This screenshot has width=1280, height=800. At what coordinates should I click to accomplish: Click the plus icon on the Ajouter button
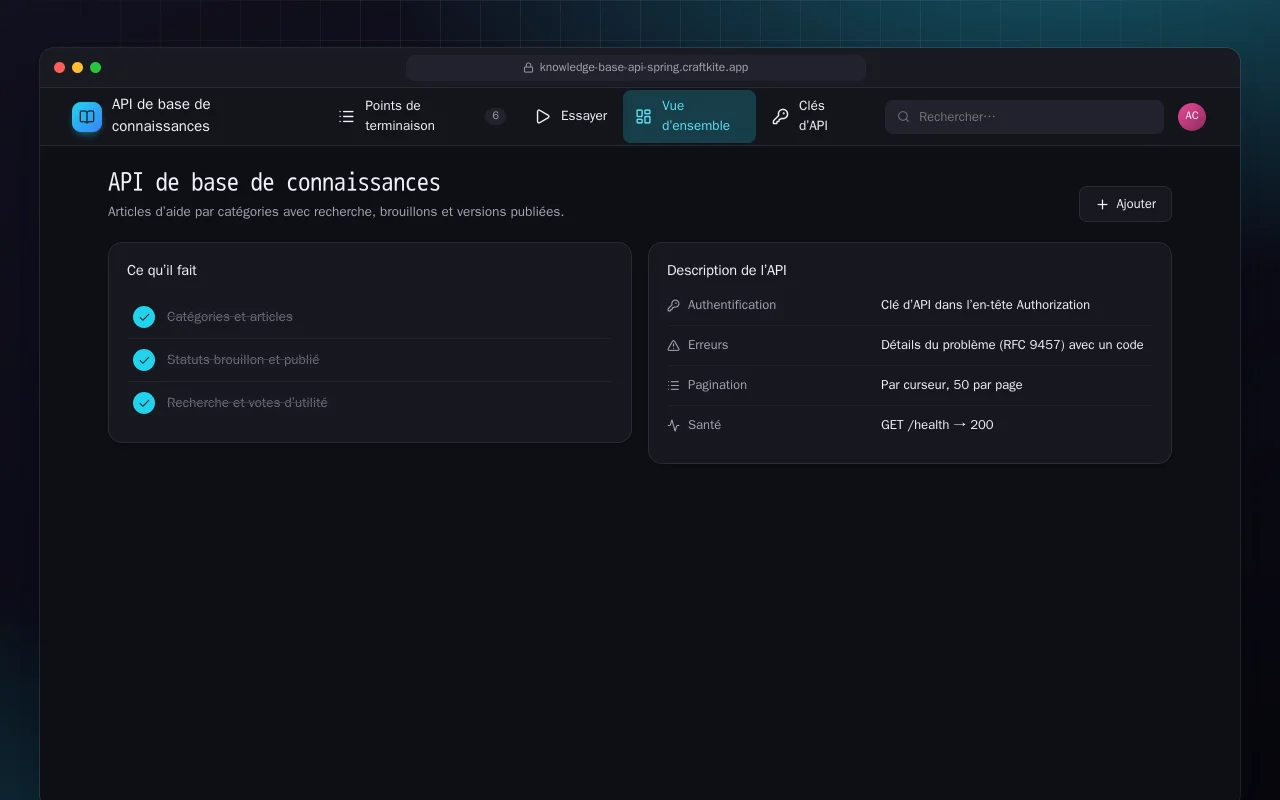pyautogui.click(x=1102, y=204)
